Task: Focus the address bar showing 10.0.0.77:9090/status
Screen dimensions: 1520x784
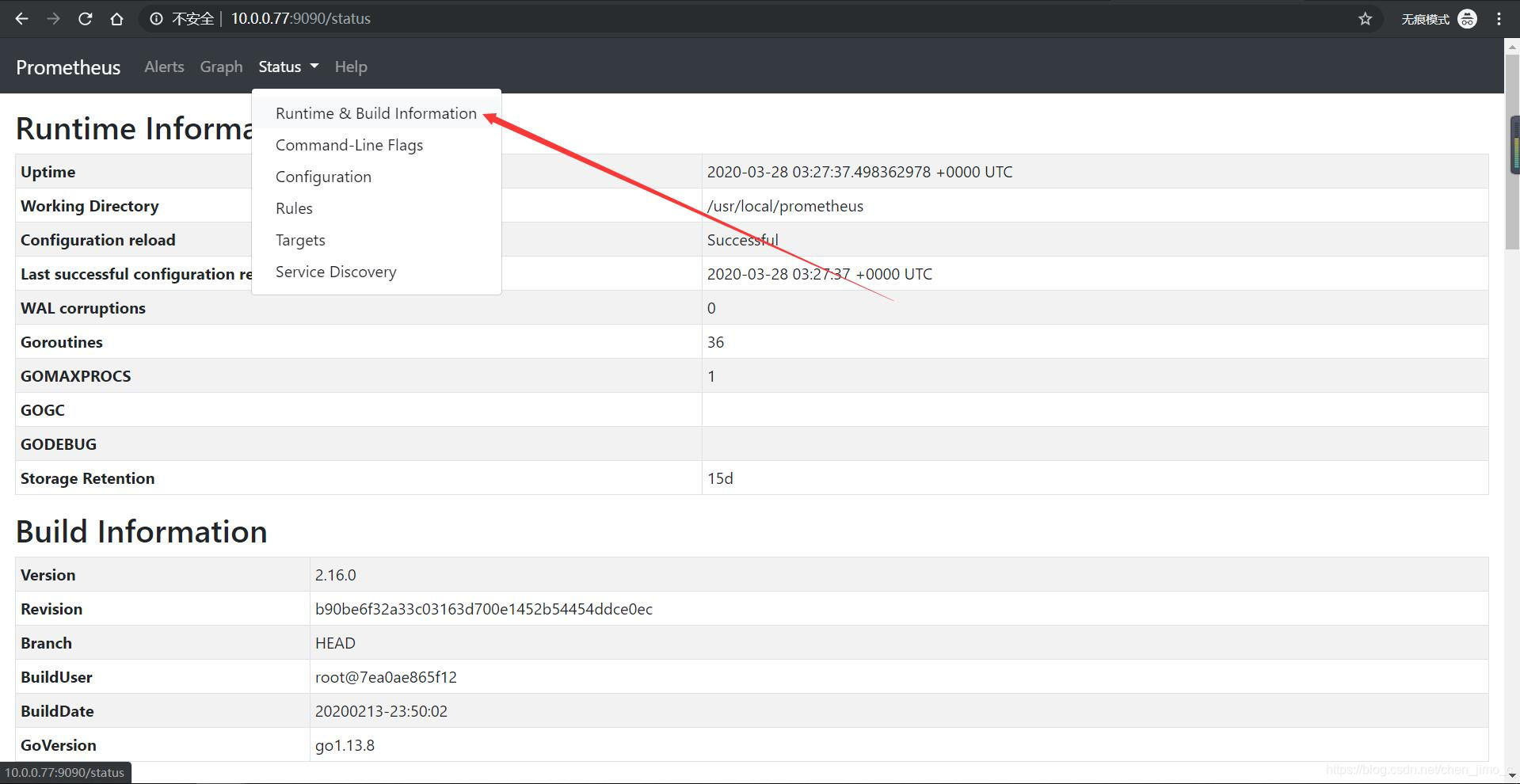Action: (x=760, y=19)
